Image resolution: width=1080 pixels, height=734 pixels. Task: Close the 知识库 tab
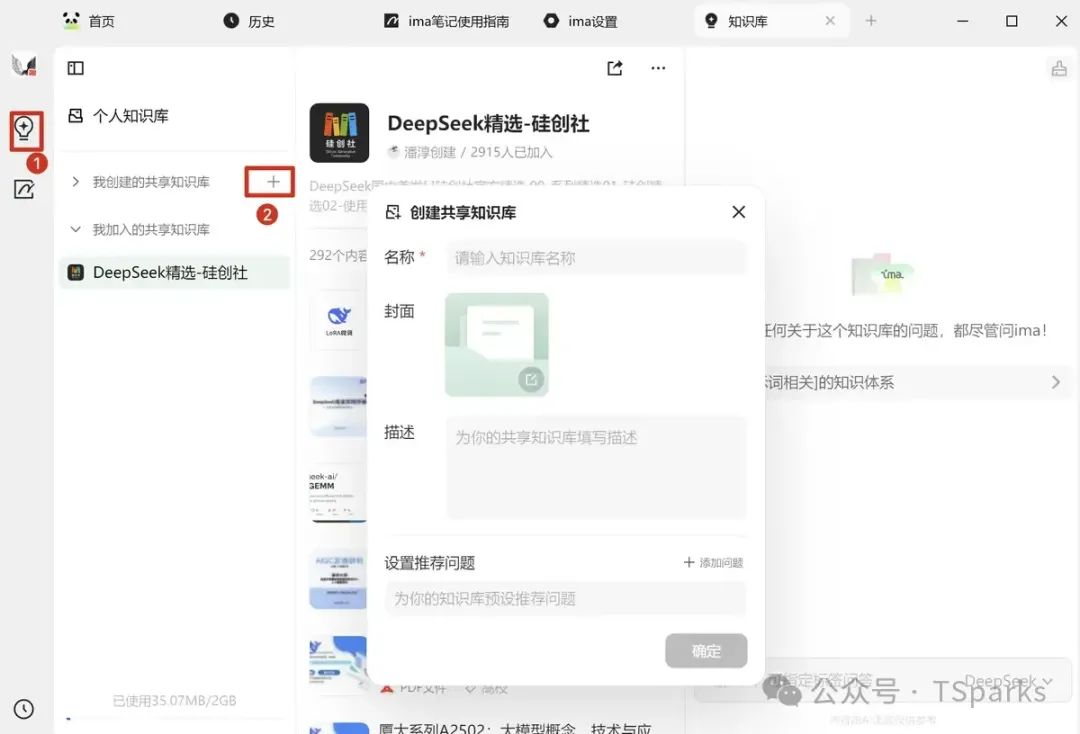pyautogui.click(x=830, y=21)
